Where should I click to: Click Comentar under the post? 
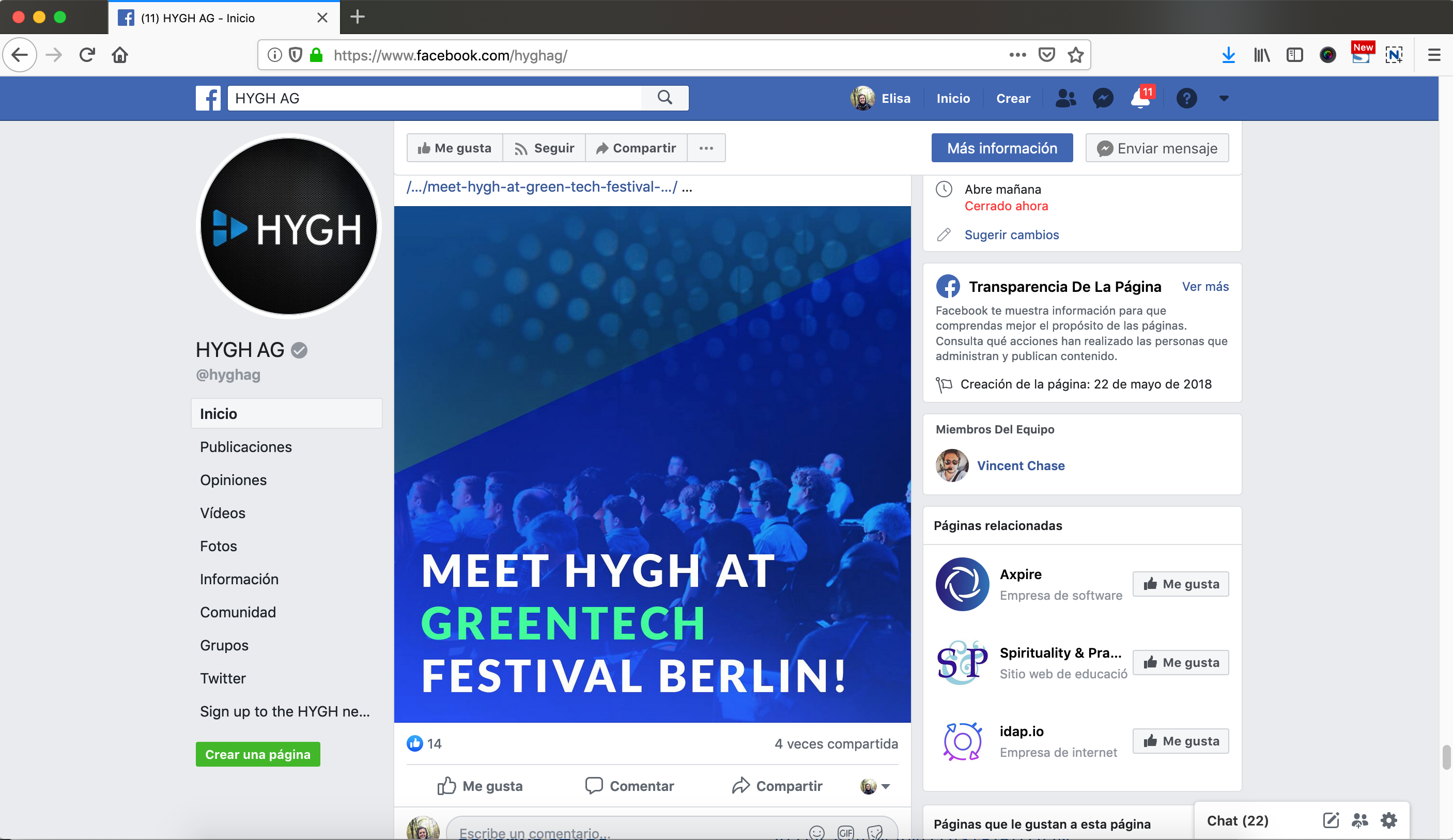pos(630,786)
